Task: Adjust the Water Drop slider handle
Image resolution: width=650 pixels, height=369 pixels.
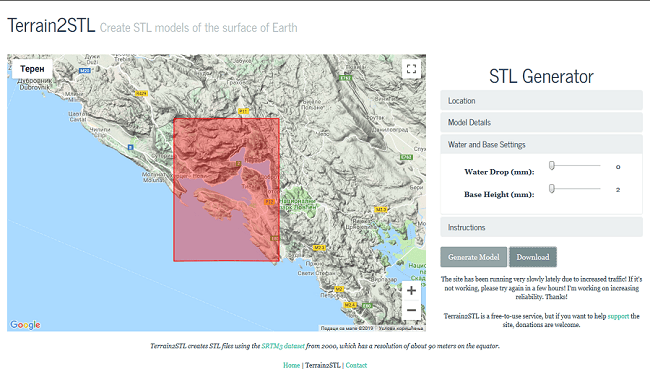Action: [x=552, y=166]
